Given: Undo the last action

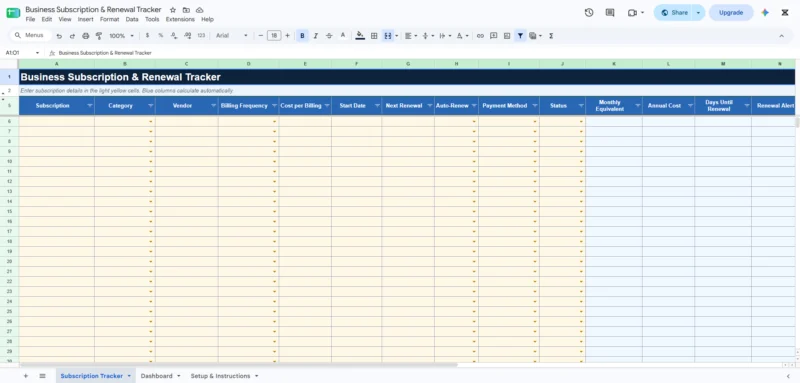Looking at the screenshot, I should [x=59, y=36].
